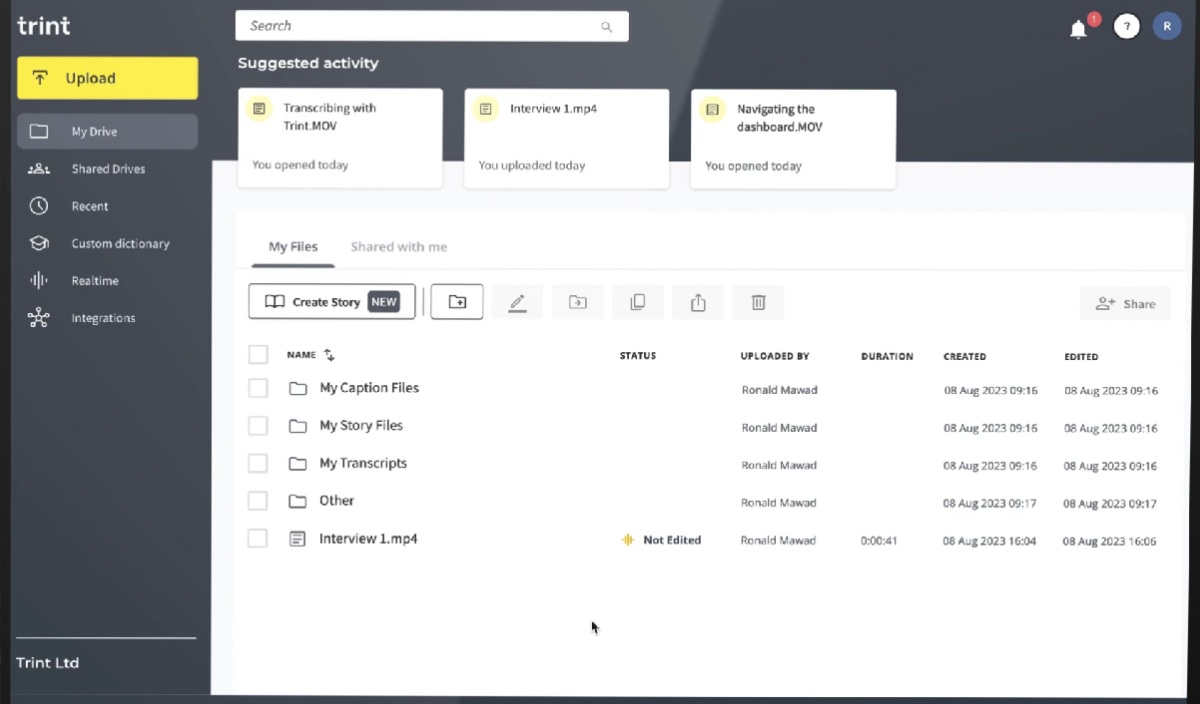Screen dimensions: 1200x704
Task: Toggle the select all checkbox in header
Action: [258, 355]
